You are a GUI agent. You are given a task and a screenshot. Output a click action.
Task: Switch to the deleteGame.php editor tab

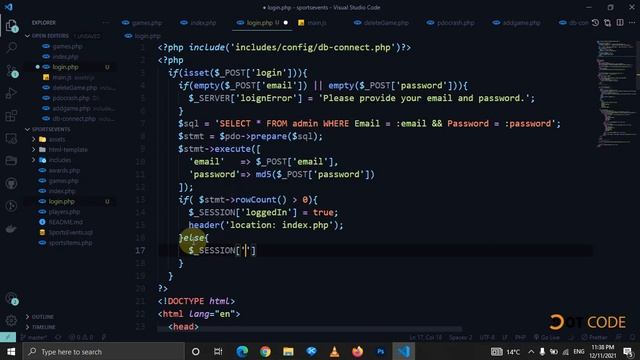(x=382, y=23)
